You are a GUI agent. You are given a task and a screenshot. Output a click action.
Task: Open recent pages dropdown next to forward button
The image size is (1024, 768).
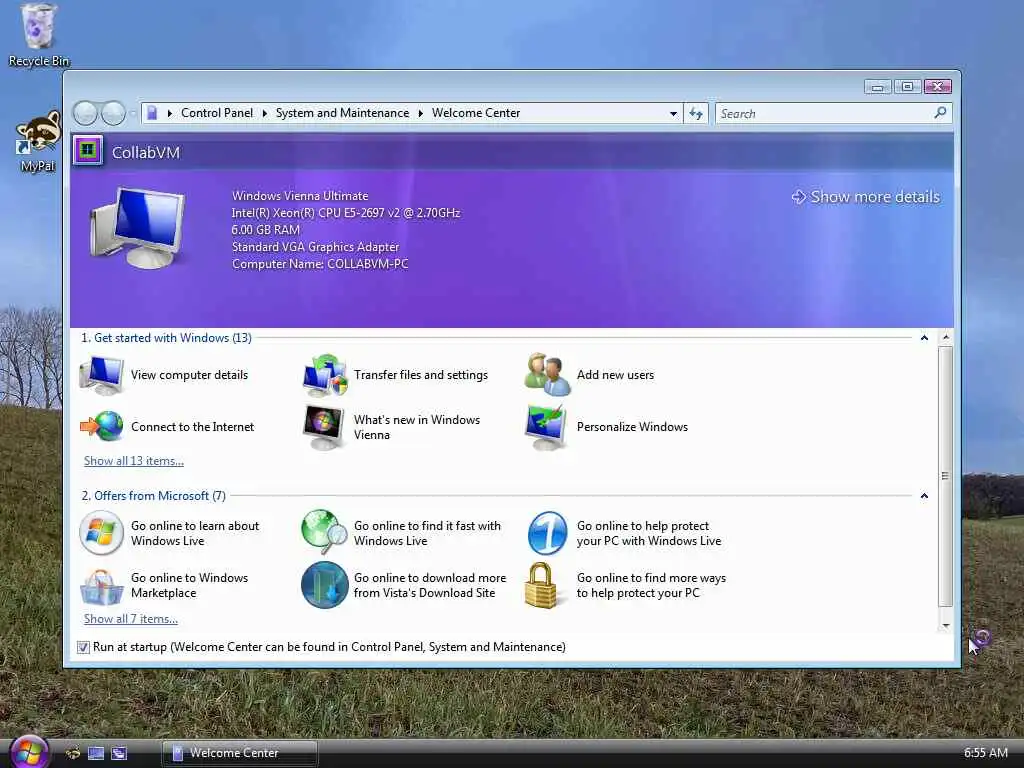(x=133, y=114)
